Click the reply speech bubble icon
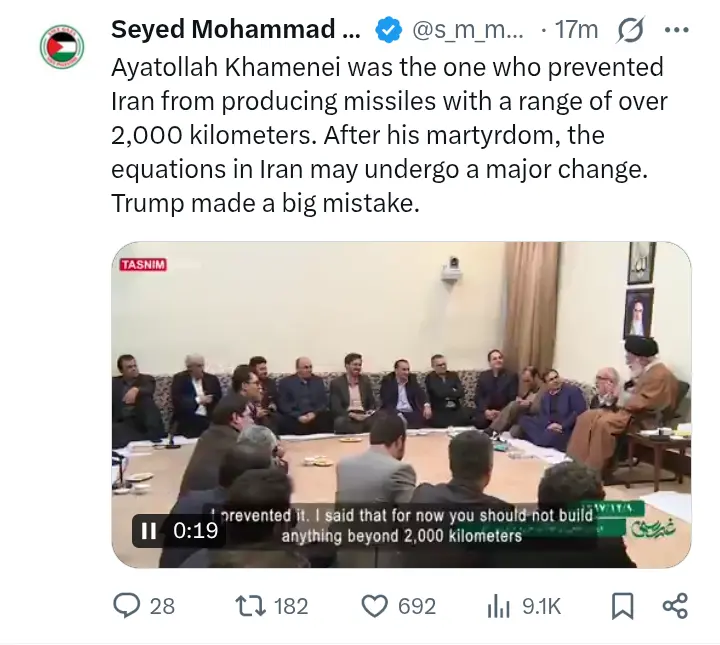This screenshot has width=720, height=645. pyautogui.click(x=129, y=605)
